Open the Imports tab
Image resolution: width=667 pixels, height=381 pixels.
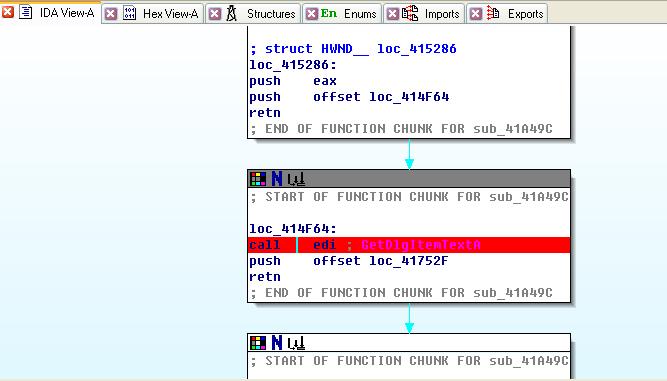[x=442, y=14]
